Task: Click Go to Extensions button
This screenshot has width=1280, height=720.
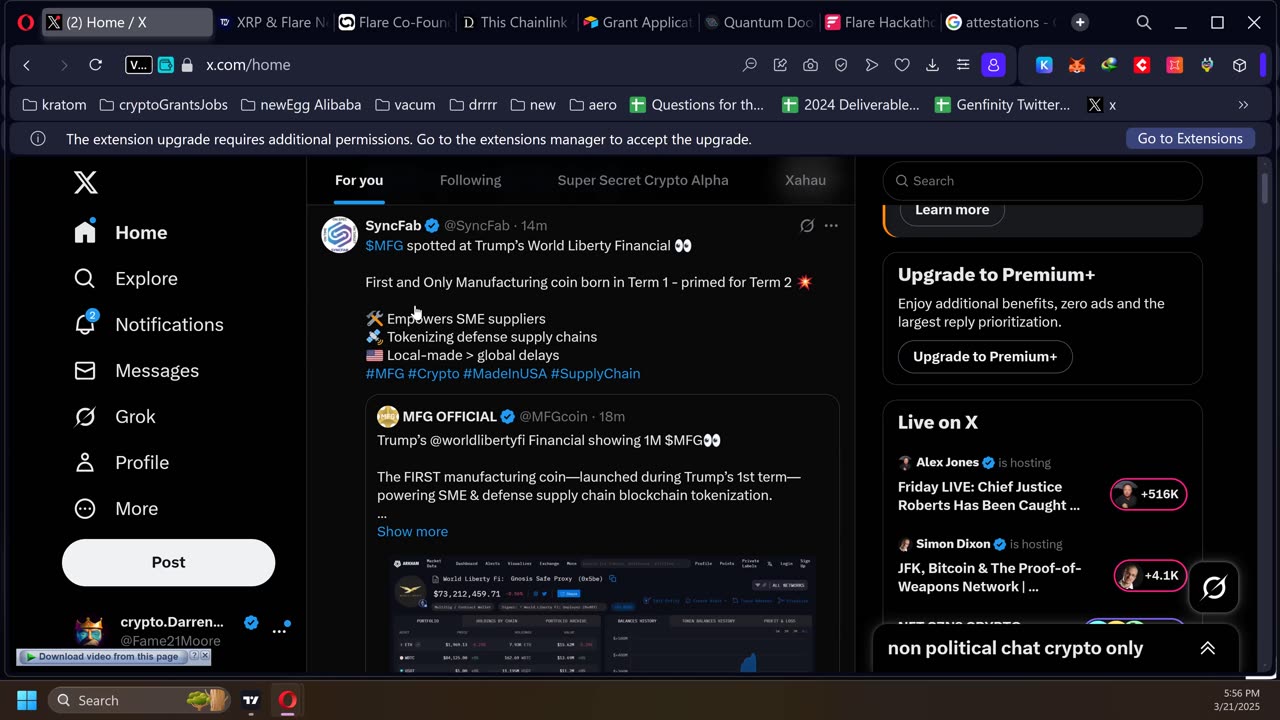Action: coord(1190,139)
